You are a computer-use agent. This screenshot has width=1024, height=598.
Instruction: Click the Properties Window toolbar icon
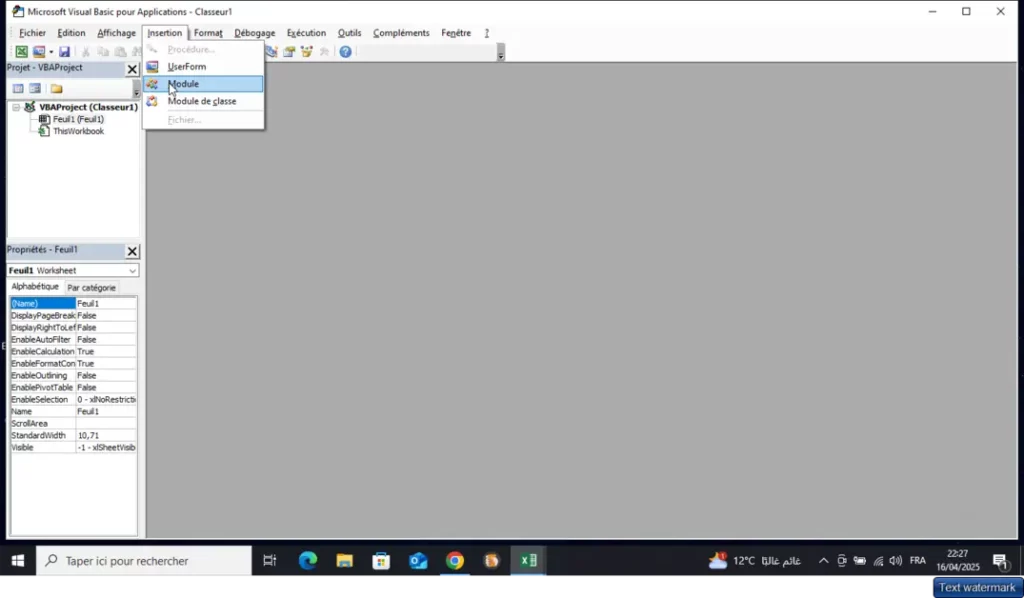(x=289, y=51)
